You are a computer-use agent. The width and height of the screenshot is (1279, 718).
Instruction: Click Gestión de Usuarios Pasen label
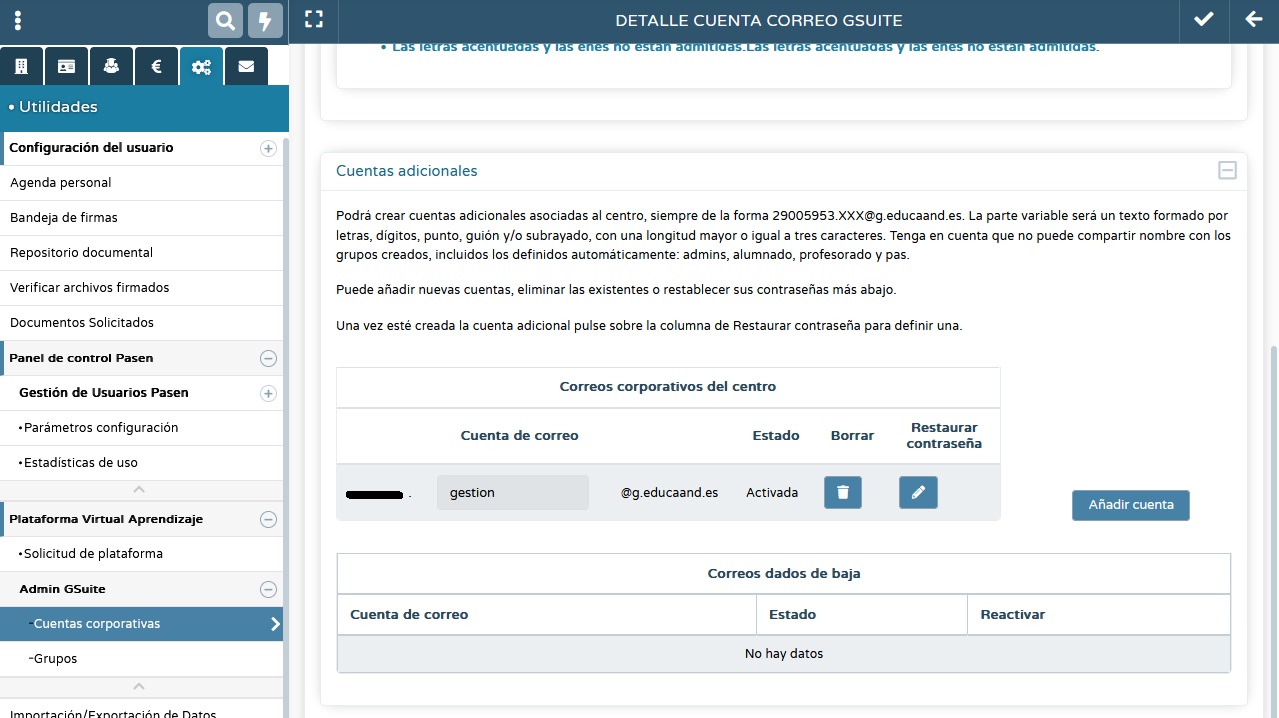pos(104,393)
